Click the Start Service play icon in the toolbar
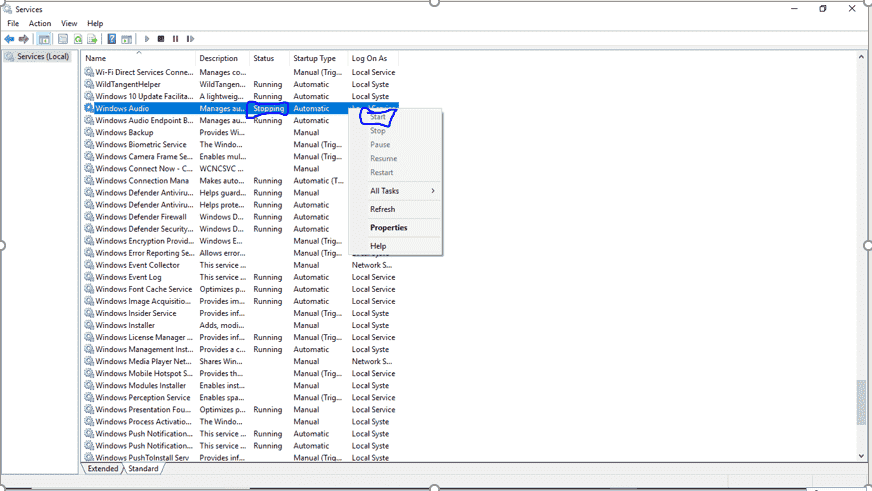 (x=147, y=39)
